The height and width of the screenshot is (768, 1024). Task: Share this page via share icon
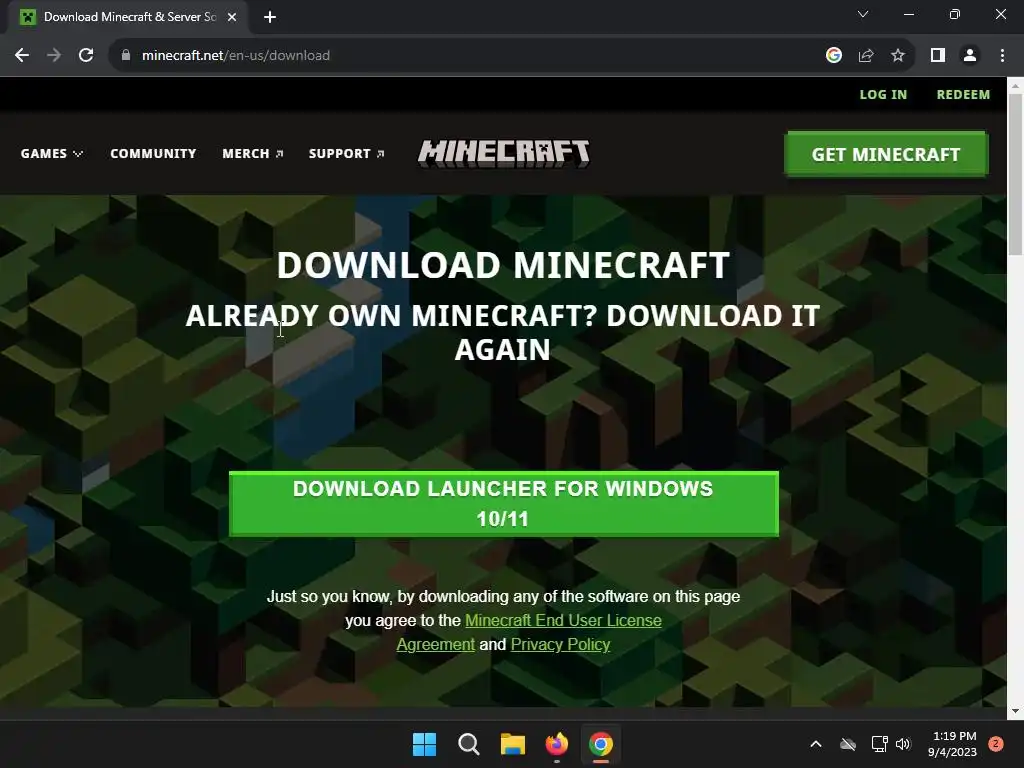point(866,56)
